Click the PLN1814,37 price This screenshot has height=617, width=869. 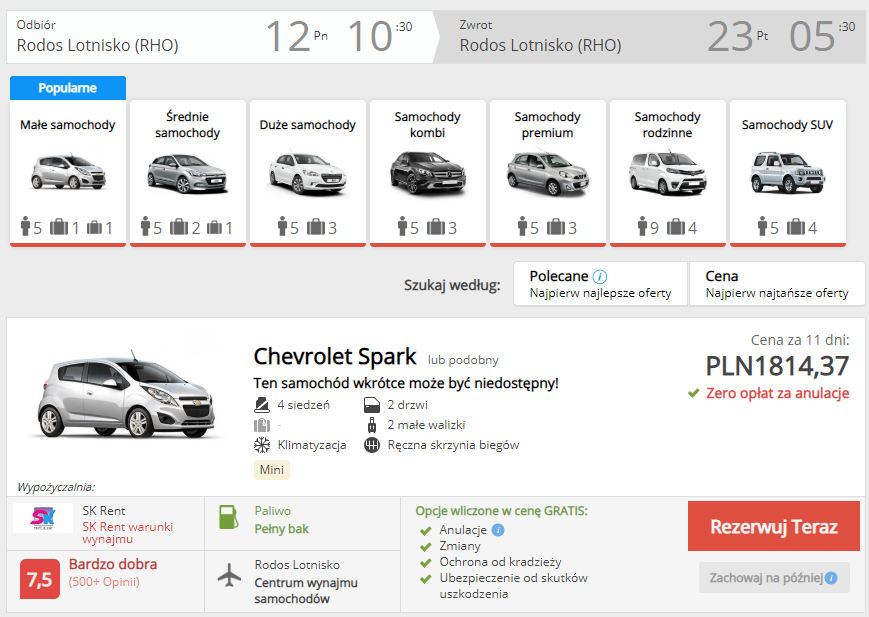tap(777, 366)
